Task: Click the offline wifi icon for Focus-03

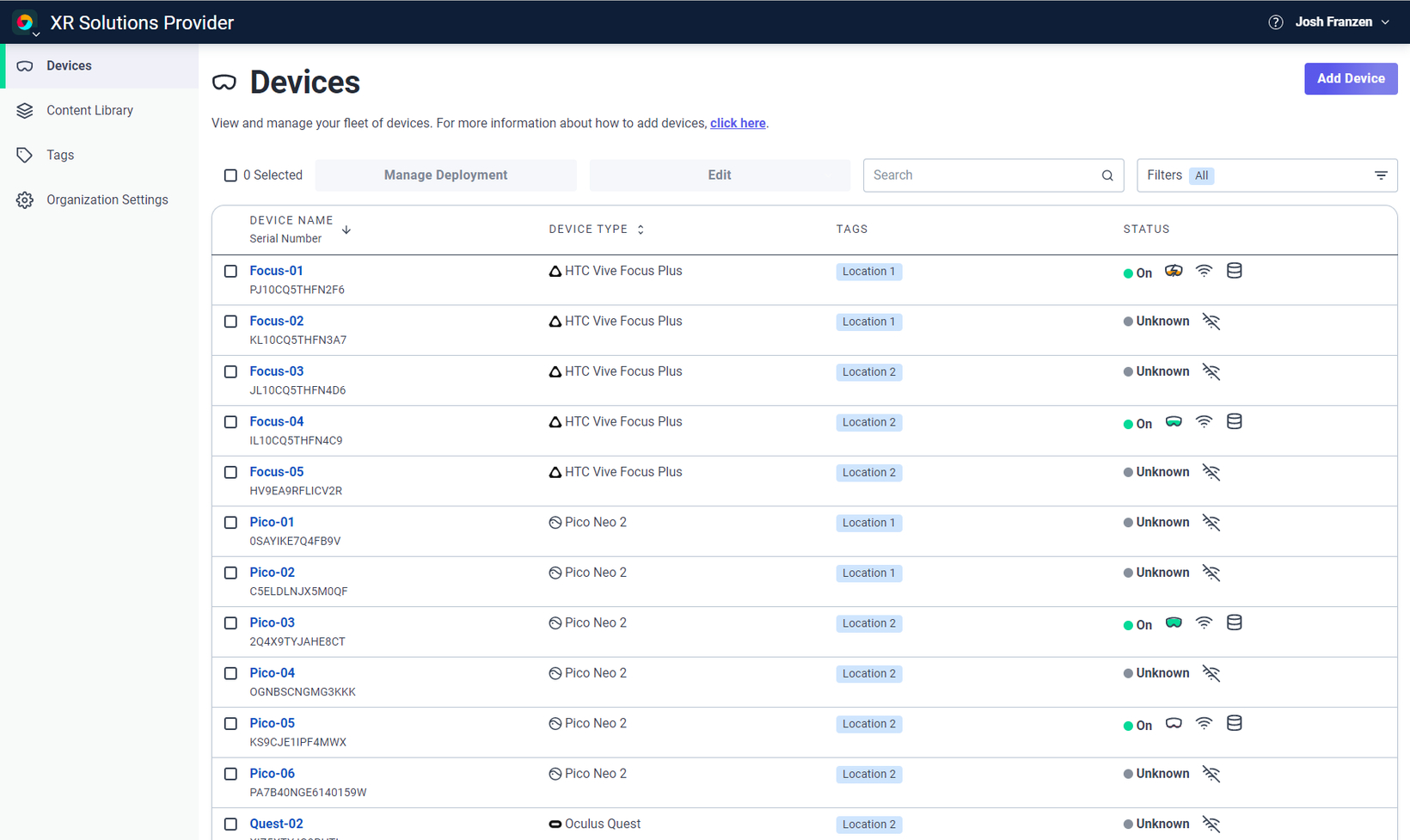Action: click(x=1211, y=371)
